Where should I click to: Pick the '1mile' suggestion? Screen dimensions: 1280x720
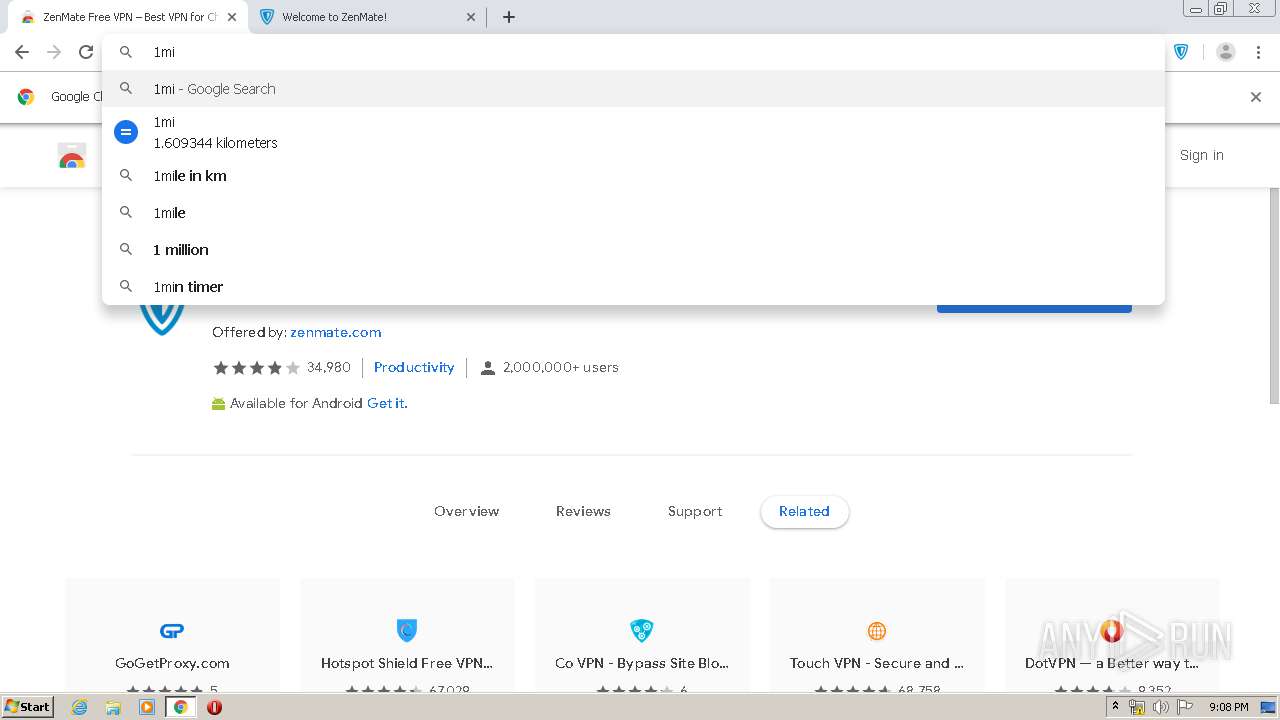(x=633, y=213)
